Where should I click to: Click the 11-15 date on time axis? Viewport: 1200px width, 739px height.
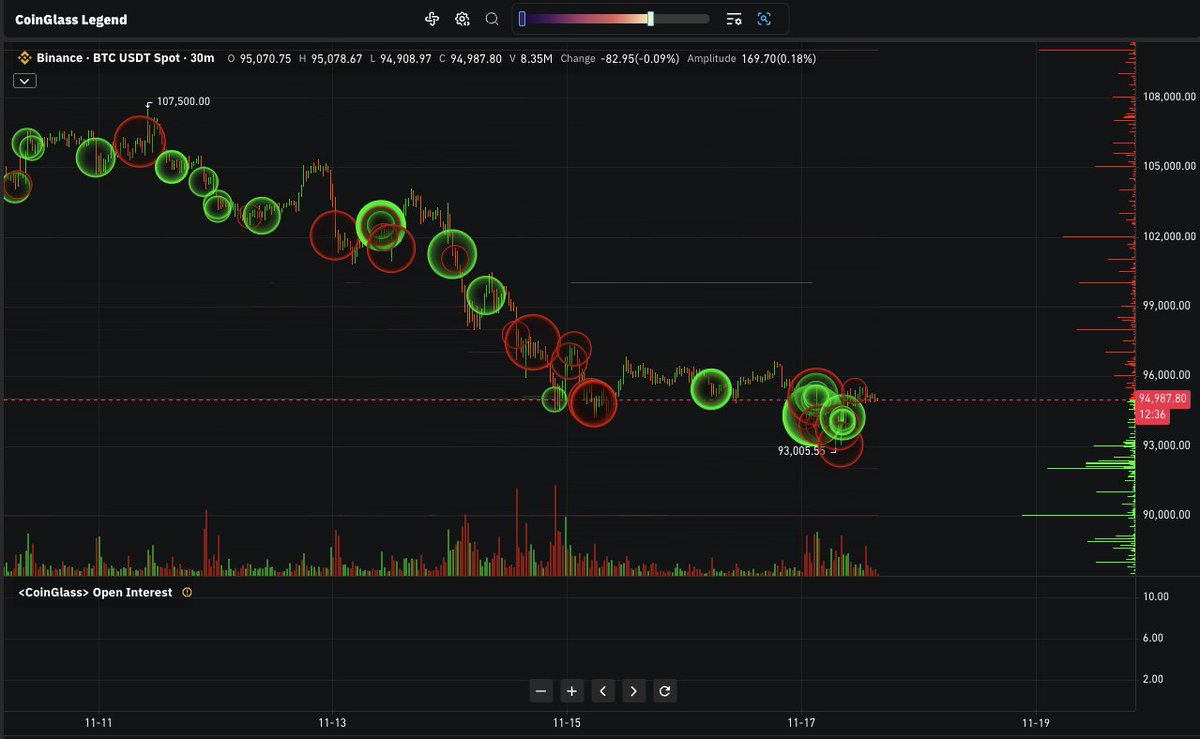coord(567,722)
